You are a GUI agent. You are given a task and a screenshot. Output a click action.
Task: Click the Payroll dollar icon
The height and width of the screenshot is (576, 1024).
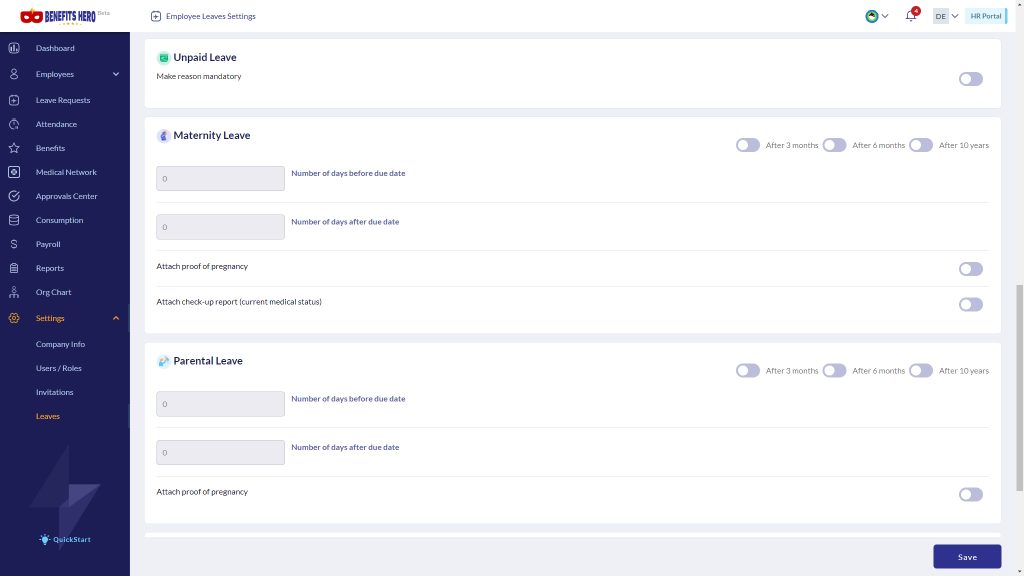click(14, 244)
